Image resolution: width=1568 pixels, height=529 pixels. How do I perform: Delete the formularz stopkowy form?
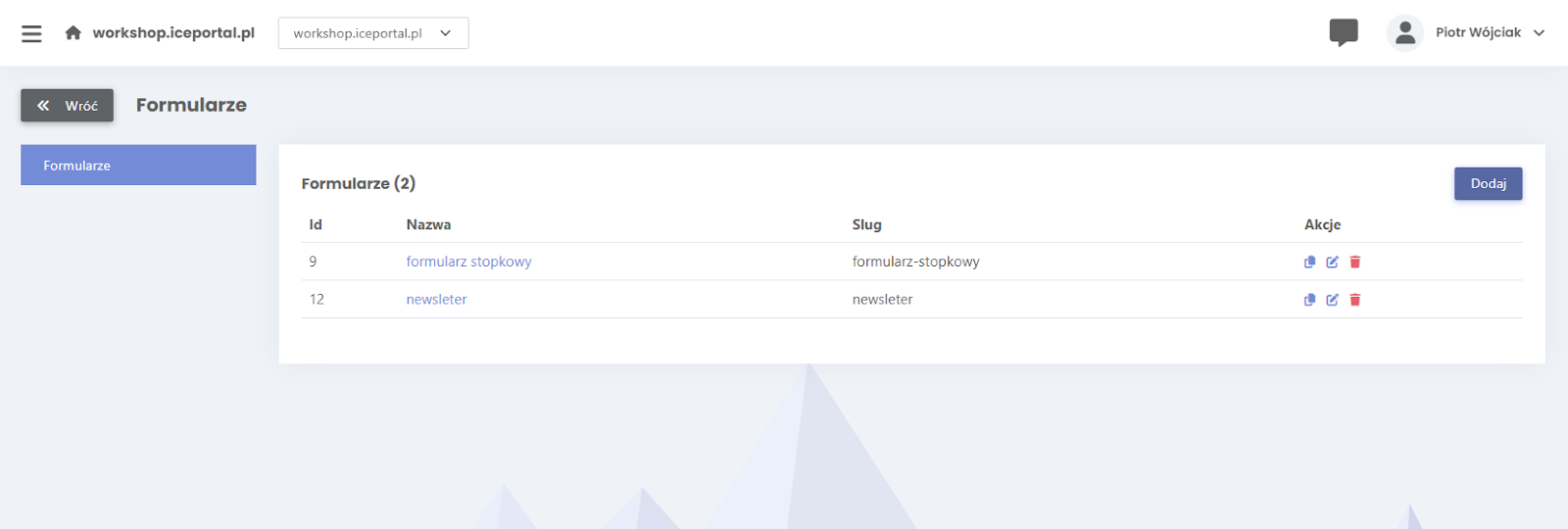[1355, 262]
